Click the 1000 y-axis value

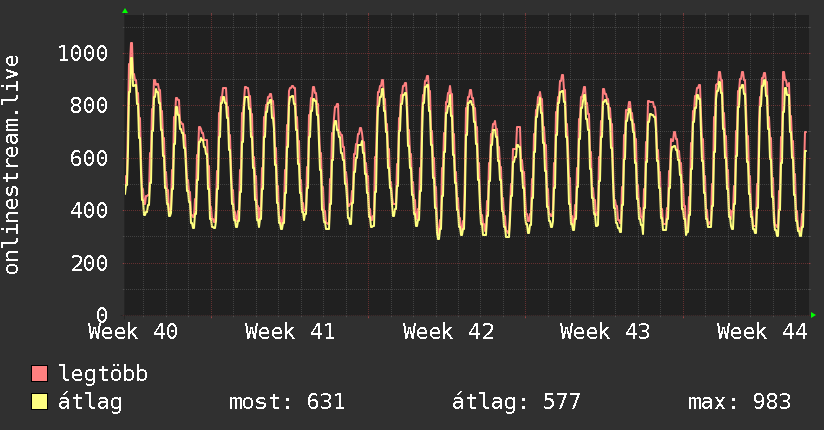click(x=83, y=53)
